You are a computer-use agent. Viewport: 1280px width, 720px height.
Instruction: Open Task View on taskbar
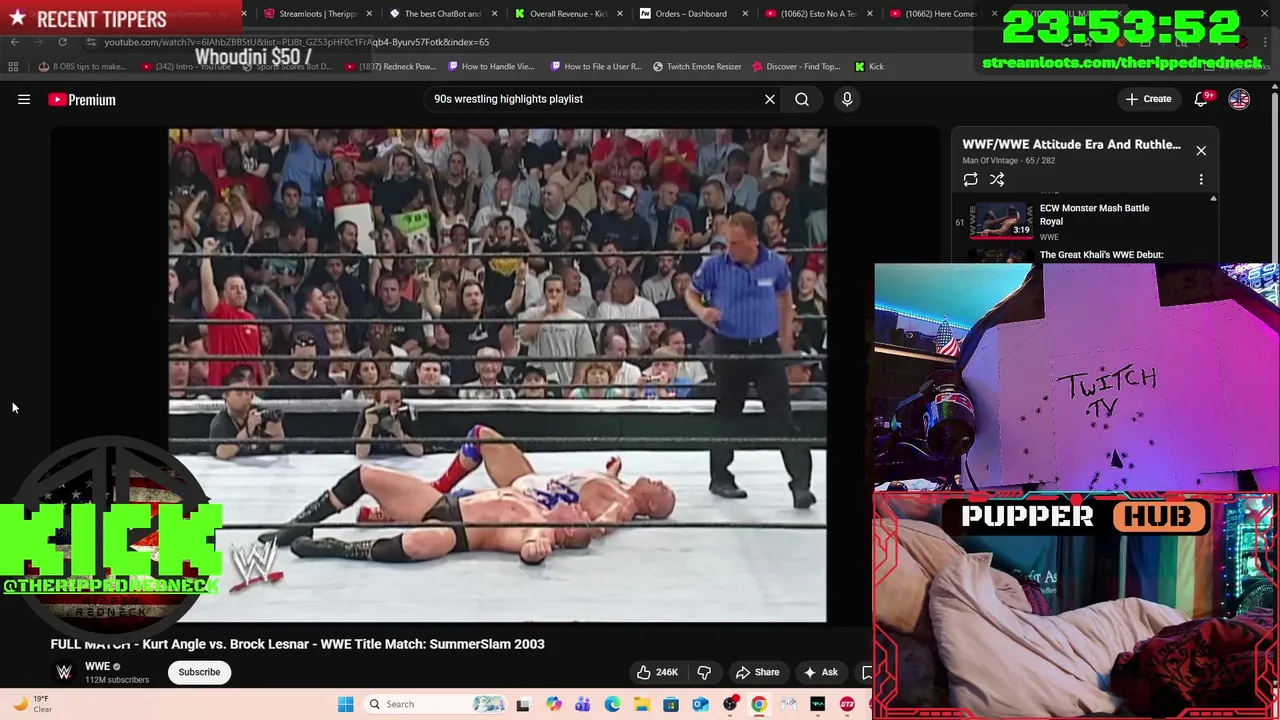click(x=522, y=704)
